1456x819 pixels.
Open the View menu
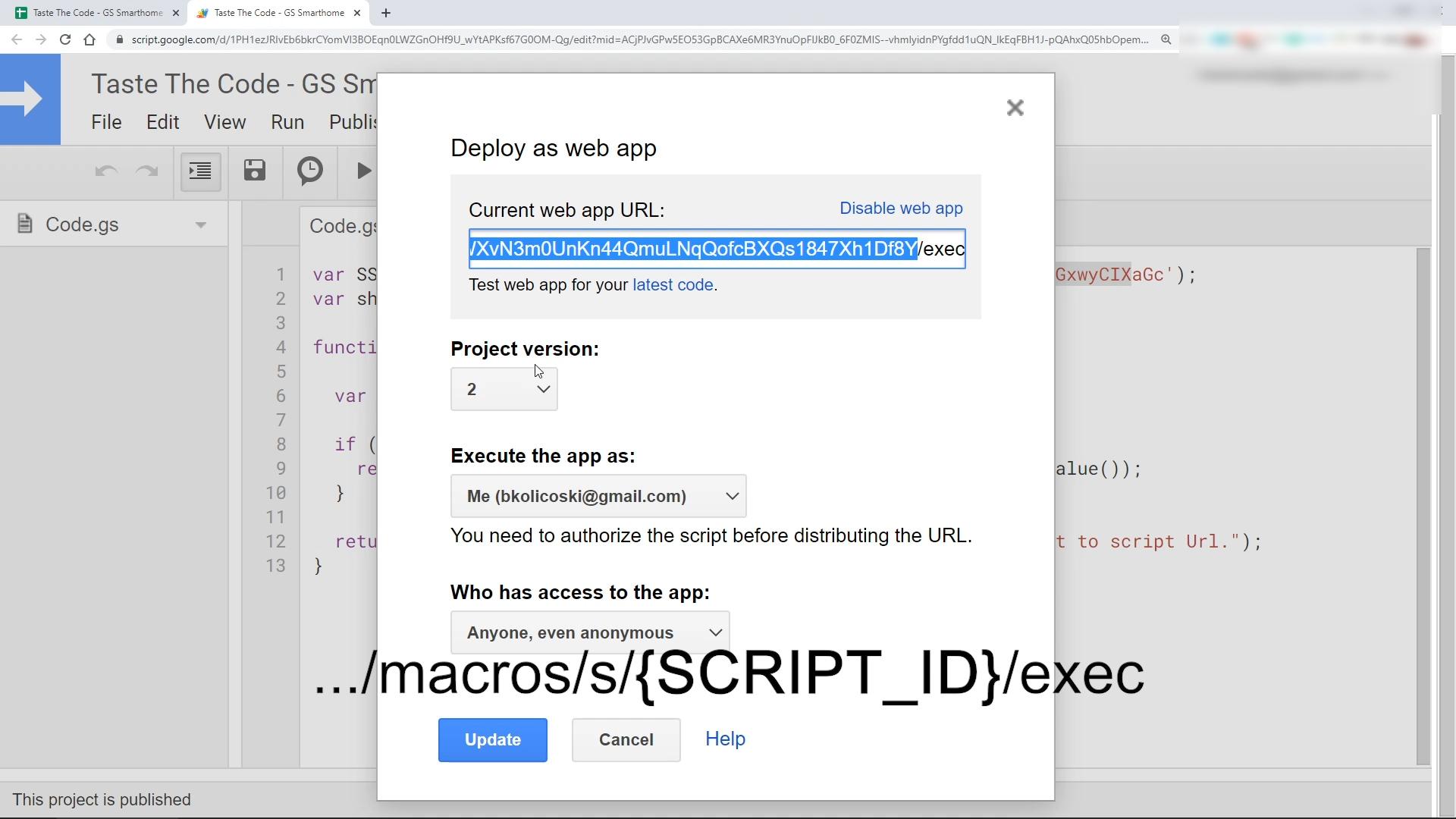[x=224, y=122]
